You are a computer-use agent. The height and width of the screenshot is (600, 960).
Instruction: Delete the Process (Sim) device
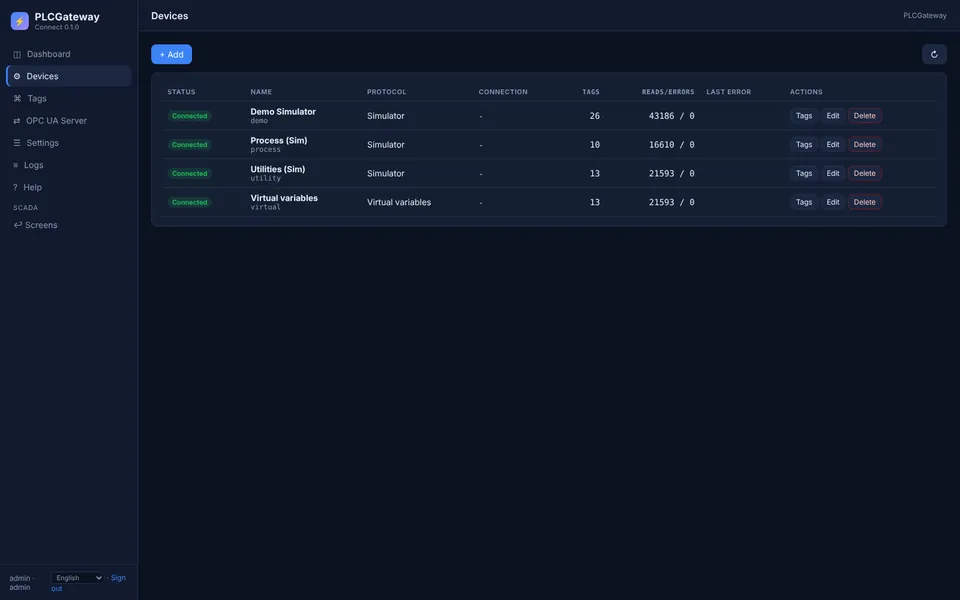(x=864, y=144)
